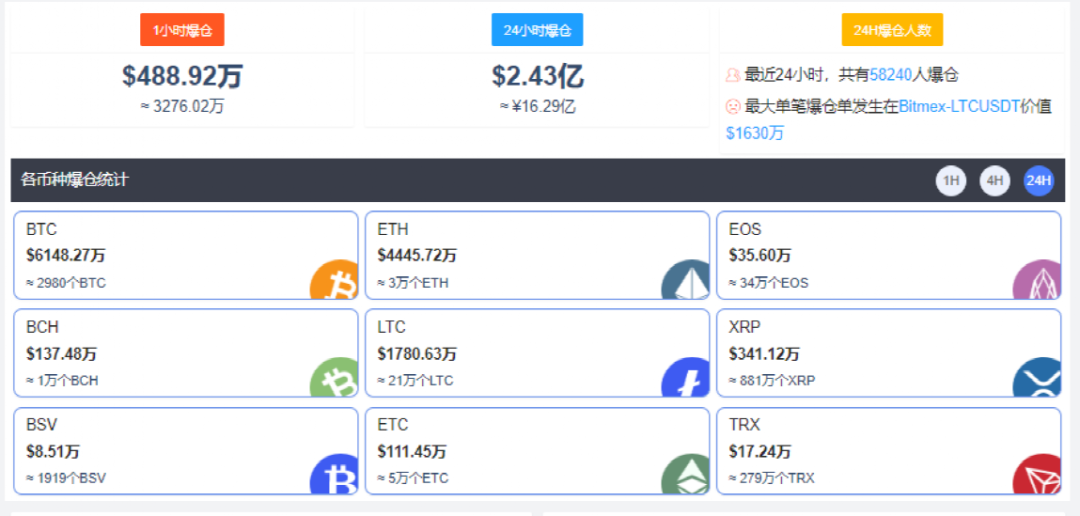The width and height of the screenshot is (1080, 516).
Task: Click the 24H爆仓人数 yellow label
Action: click(x=892, y=30)
